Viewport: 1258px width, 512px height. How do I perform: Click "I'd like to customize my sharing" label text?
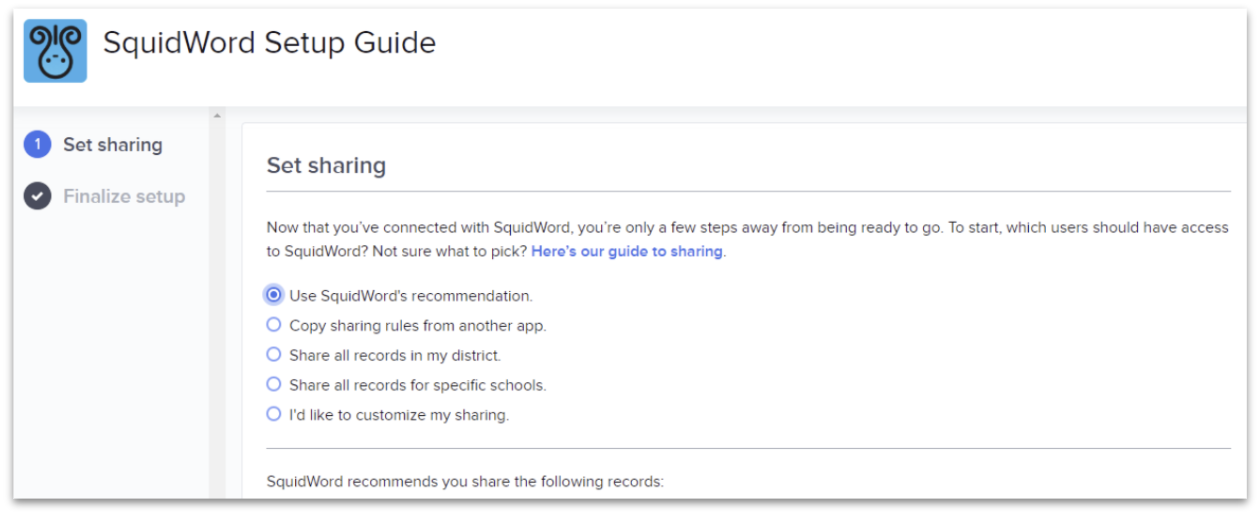(x=399, y=415)
